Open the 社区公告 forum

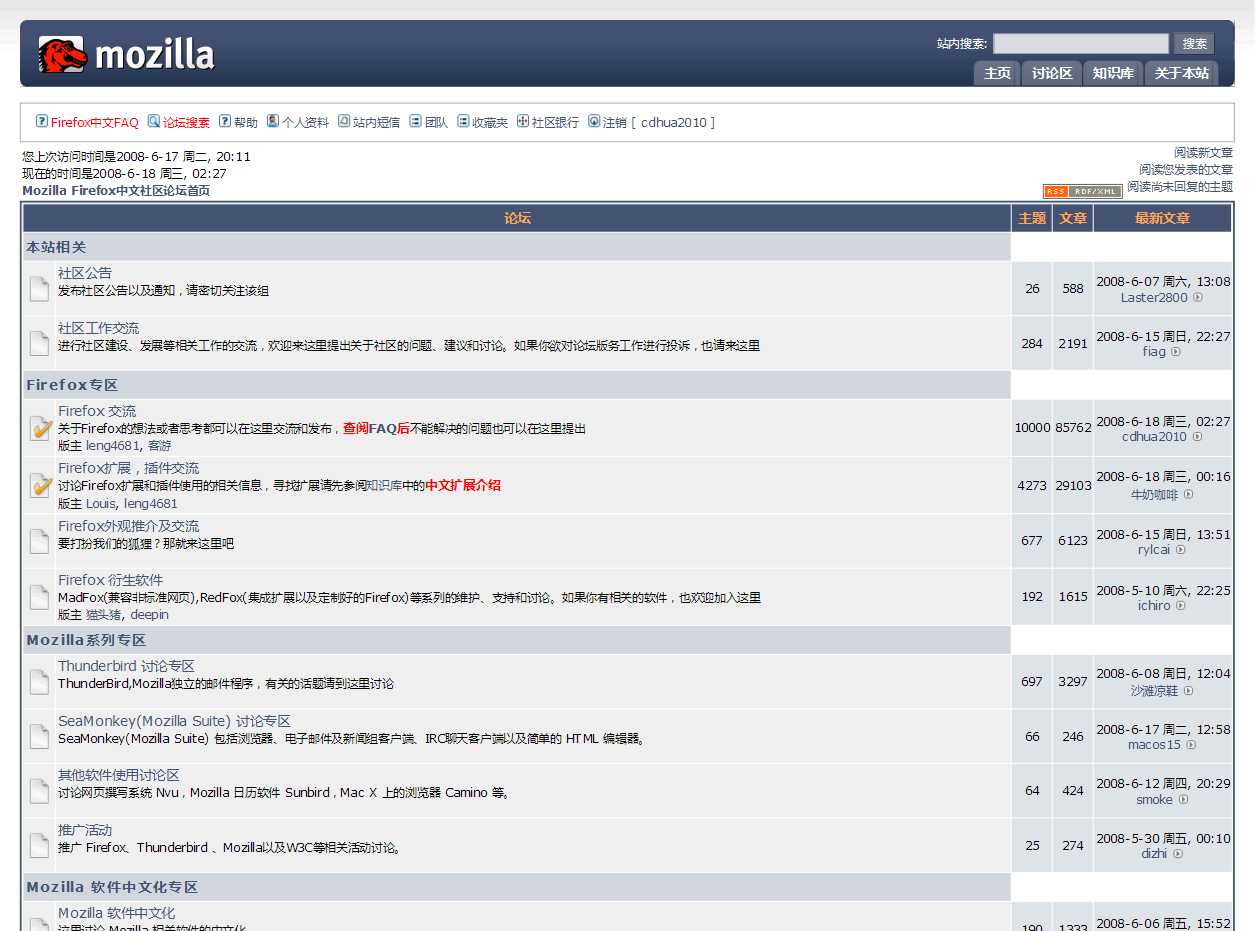click(85, 273)
